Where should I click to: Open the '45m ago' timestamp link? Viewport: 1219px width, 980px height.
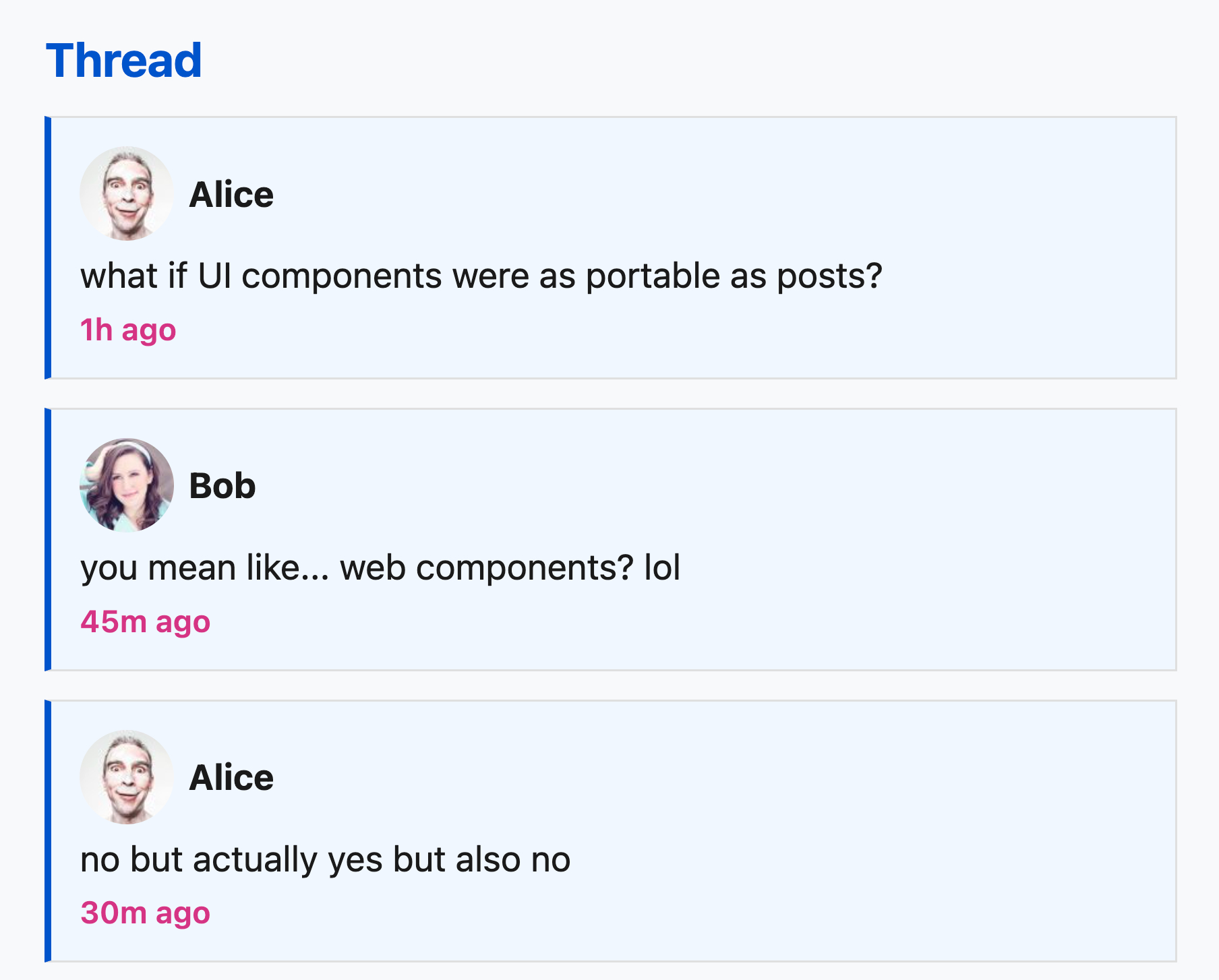pos(145,621)
